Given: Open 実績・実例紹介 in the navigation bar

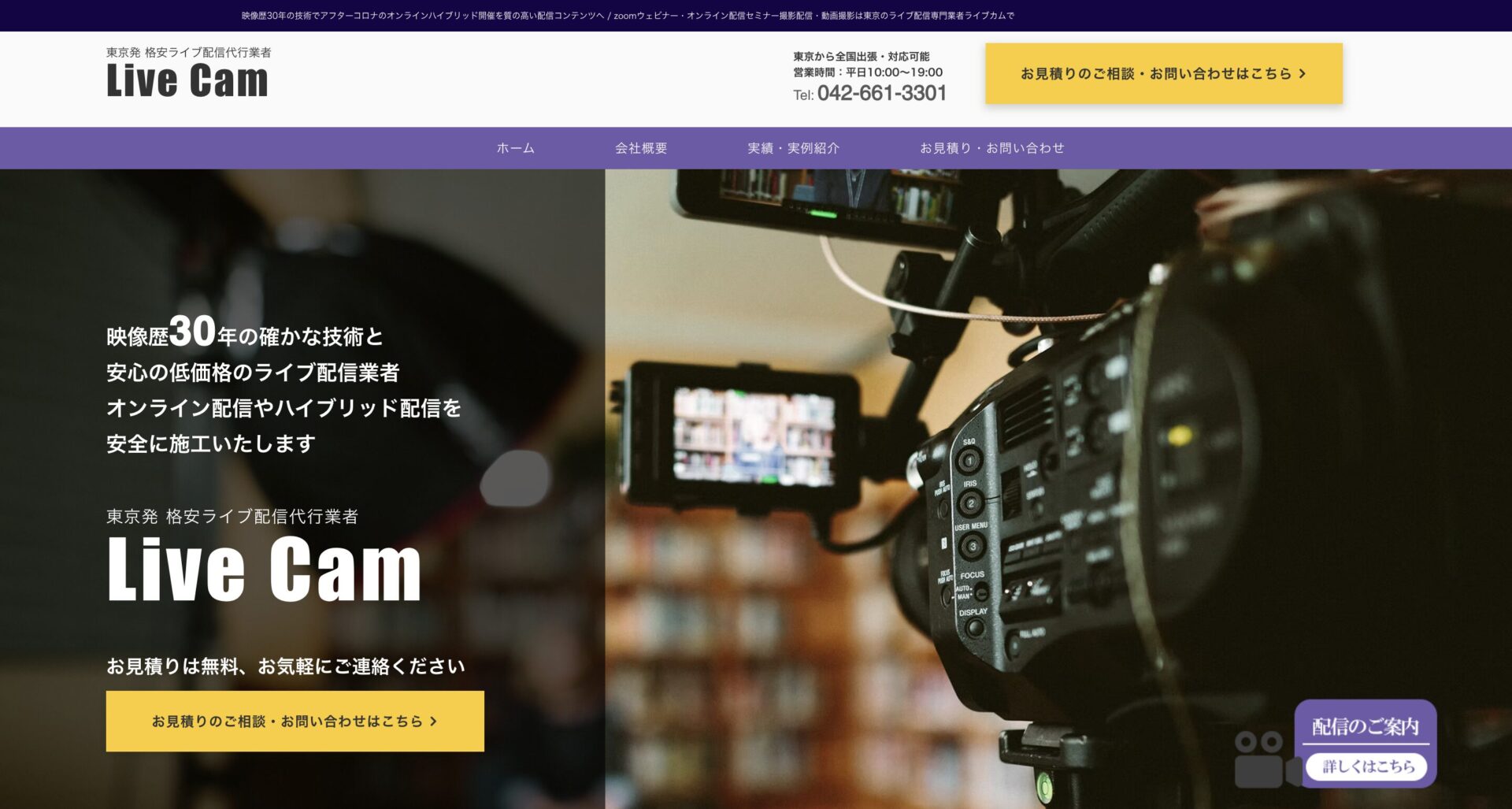Looking at the screenshot, I should [x=793, y=148].
